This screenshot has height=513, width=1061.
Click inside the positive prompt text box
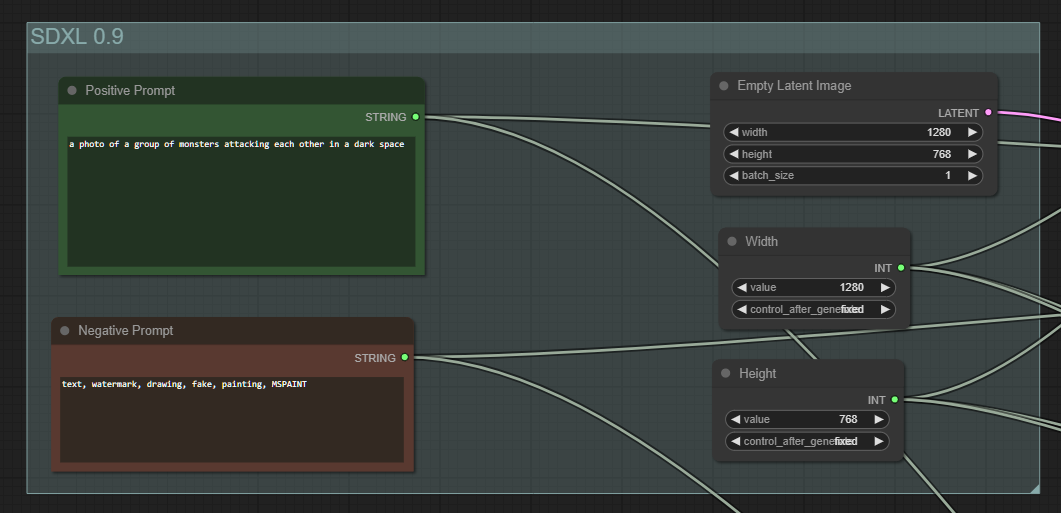click(240, 205)
